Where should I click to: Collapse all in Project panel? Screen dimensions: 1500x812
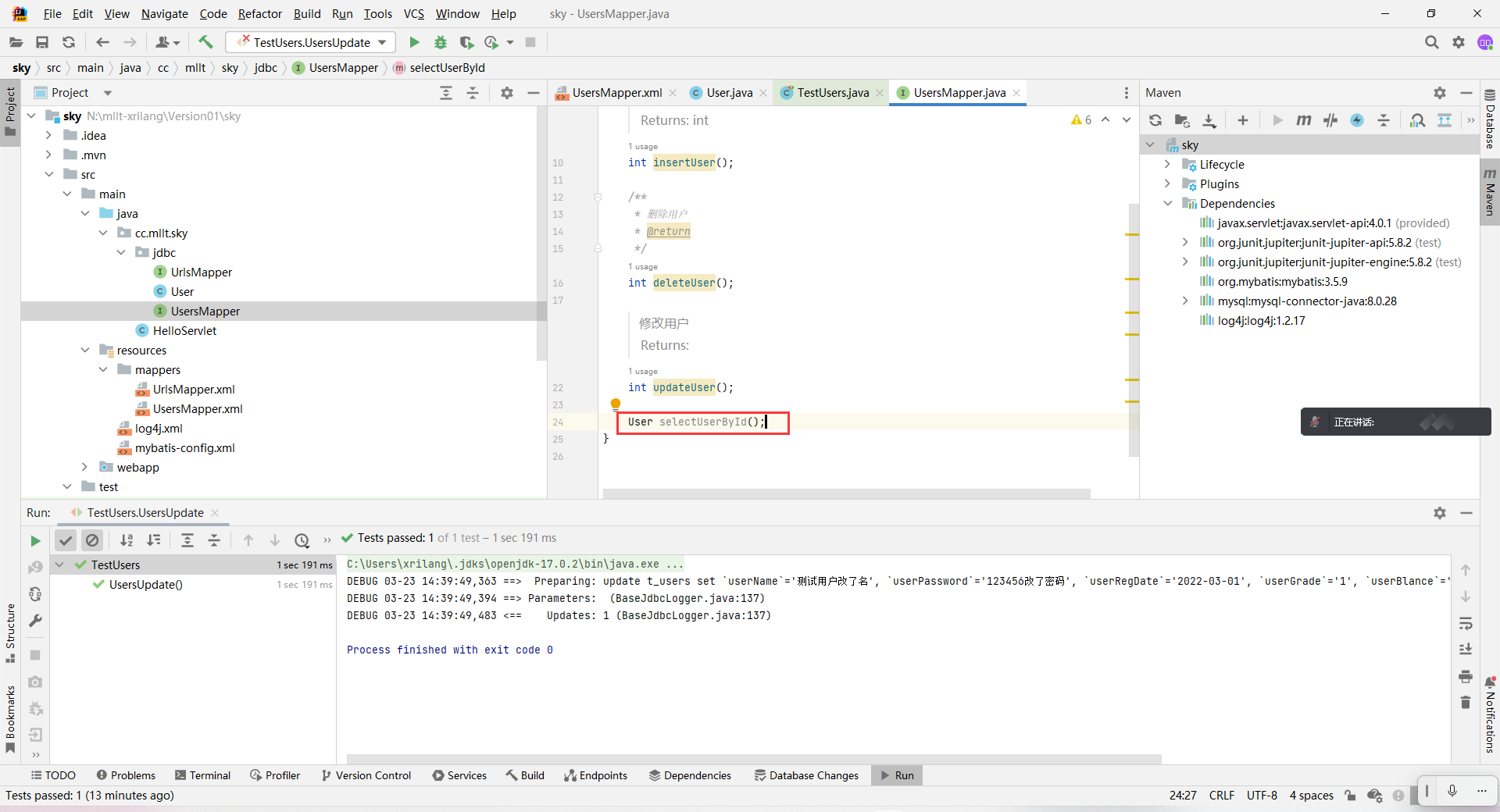click(x=473, y=93)
